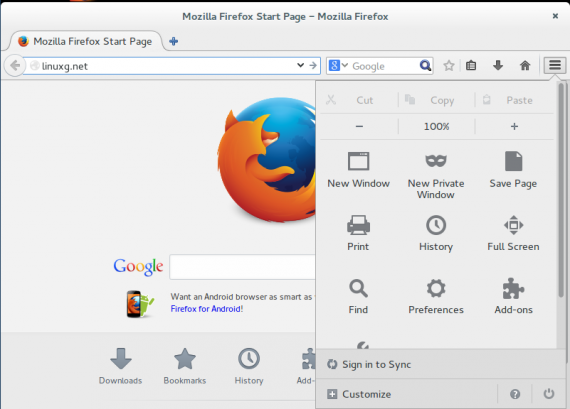570x409 pixels.
Task: Open the downloads arrow in toolbar
Action: coord(498,66)
